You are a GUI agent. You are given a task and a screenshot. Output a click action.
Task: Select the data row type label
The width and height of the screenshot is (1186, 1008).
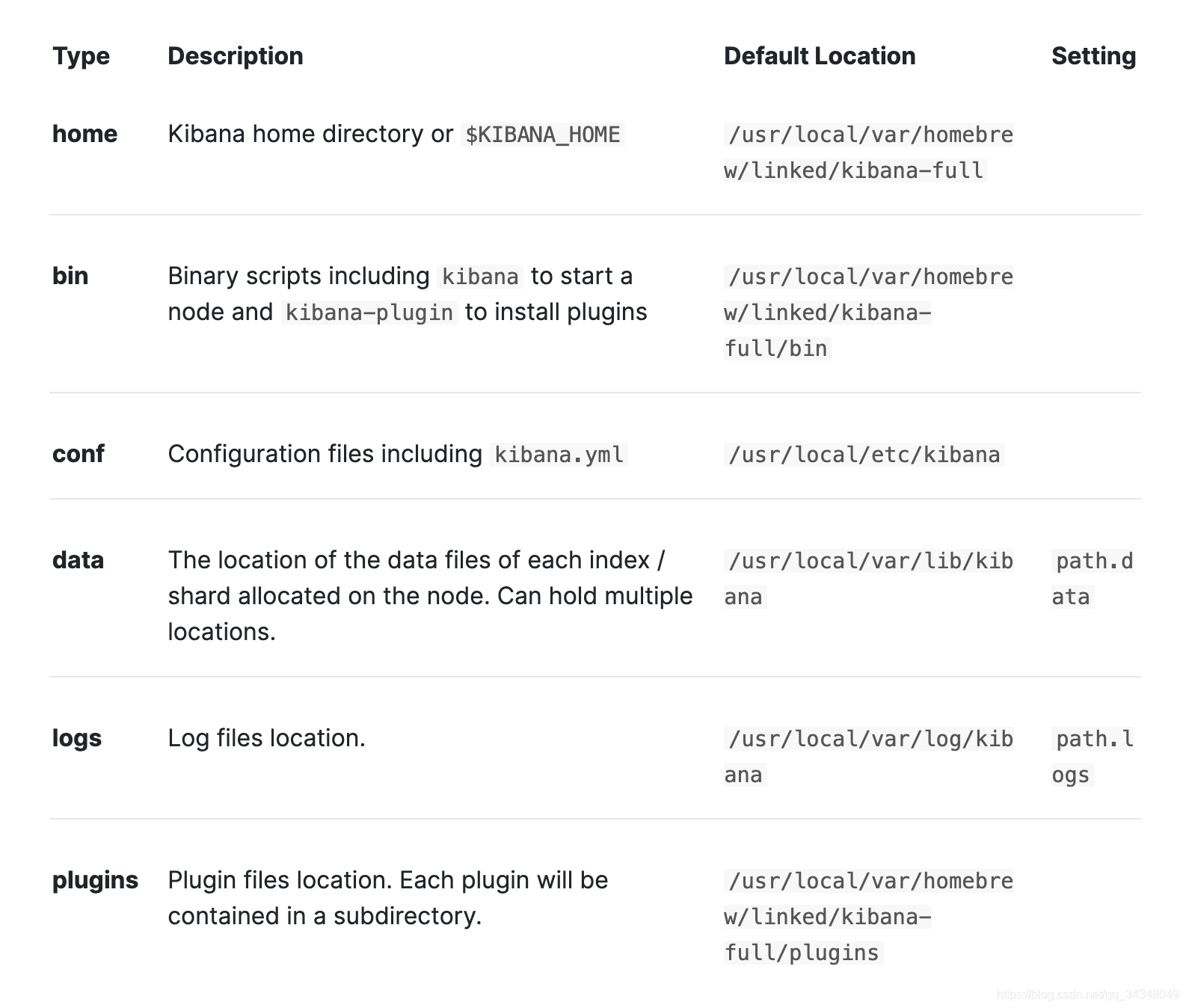[78, 560]
